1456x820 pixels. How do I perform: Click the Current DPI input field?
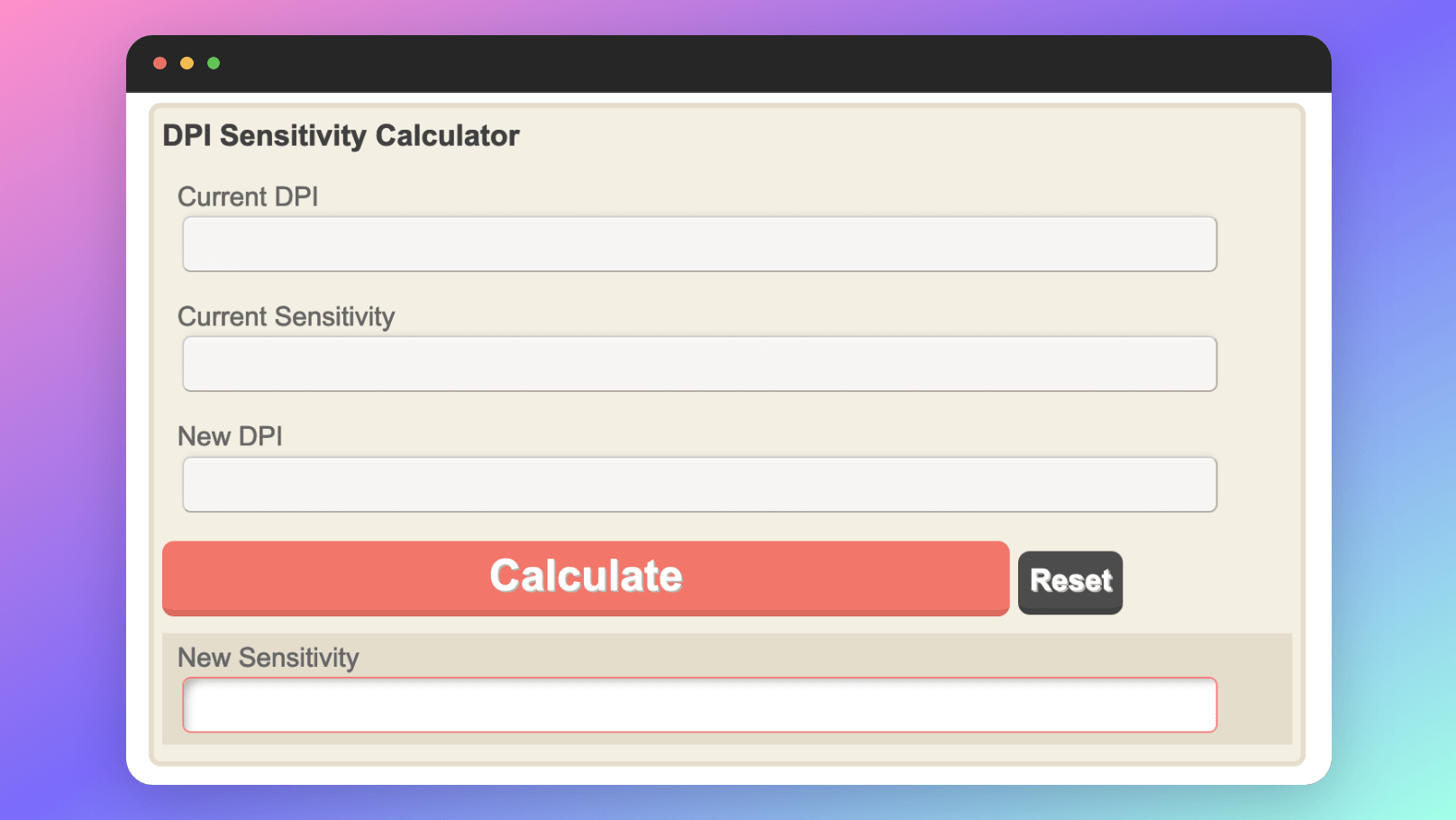pyautogui.click(x=699, y=244)
